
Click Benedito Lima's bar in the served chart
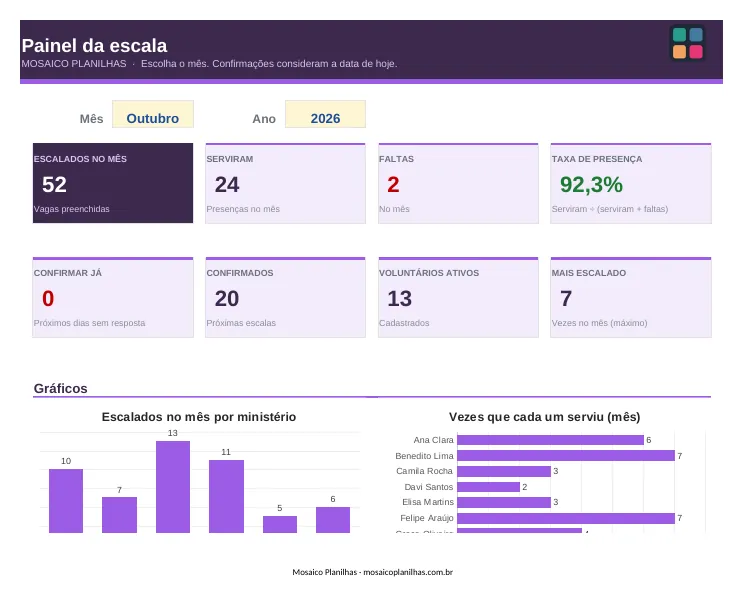[x=566, y=456]
